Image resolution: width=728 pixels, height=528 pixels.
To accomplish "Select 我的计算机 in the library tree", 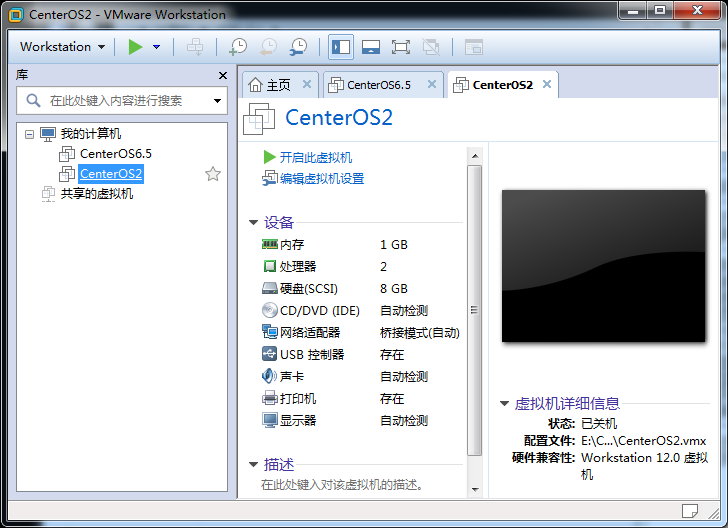I will pyautogui.click(x=91, y=134).
